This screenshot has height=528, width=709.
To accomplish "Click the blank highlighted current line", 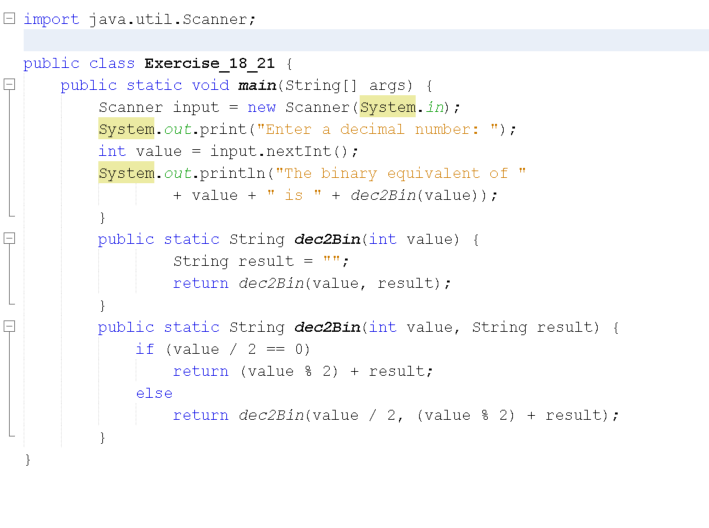I will (x=366, y=40).
